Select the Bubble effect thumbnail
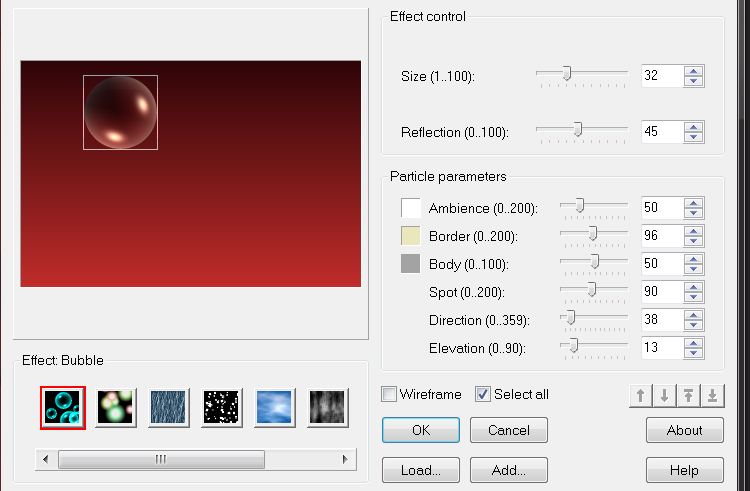The height and width of the screenshot is (491, 750). 63,408
